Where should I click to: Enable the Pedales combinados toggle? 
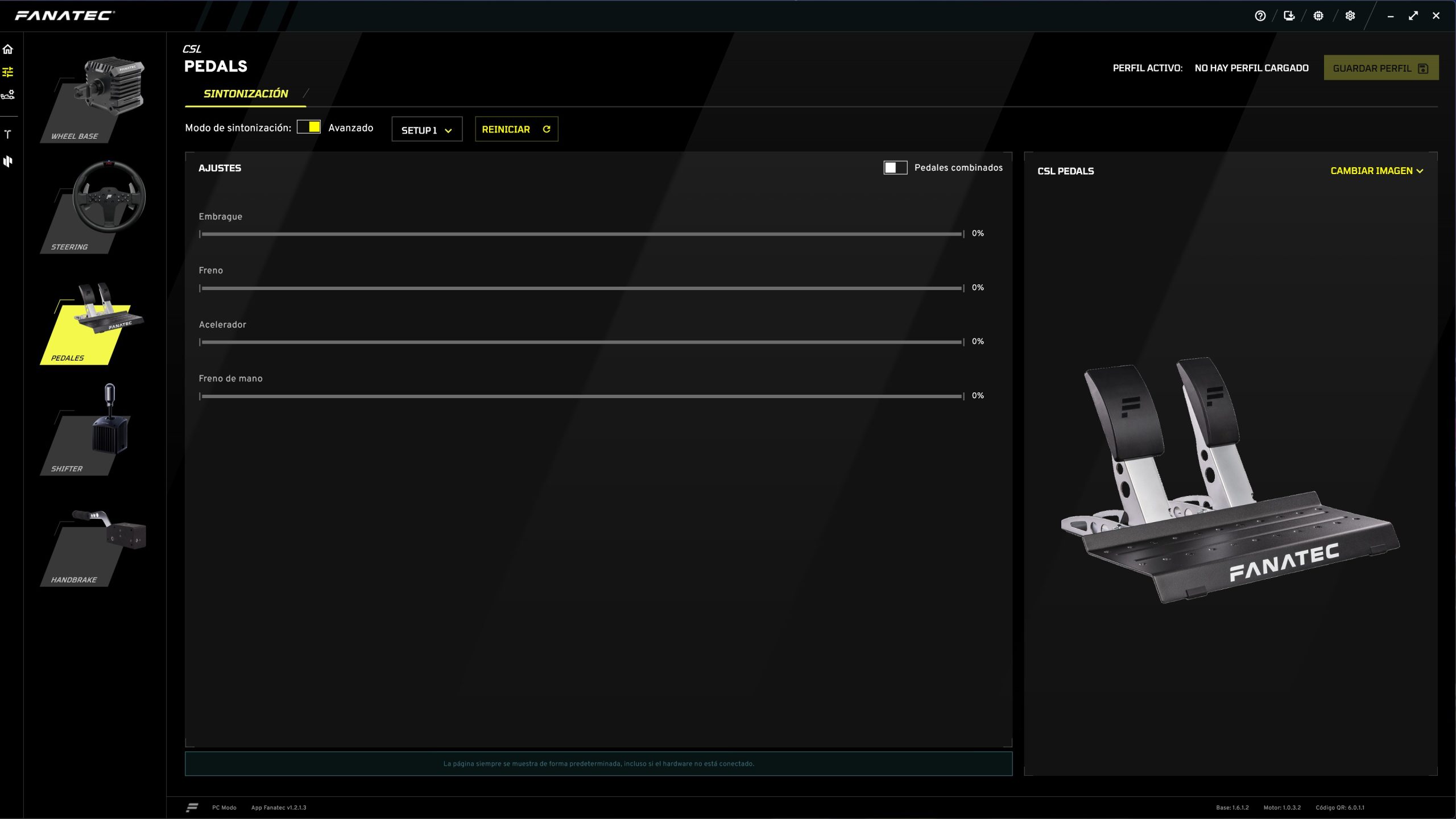pyautogui.click(x=895, y=167)
